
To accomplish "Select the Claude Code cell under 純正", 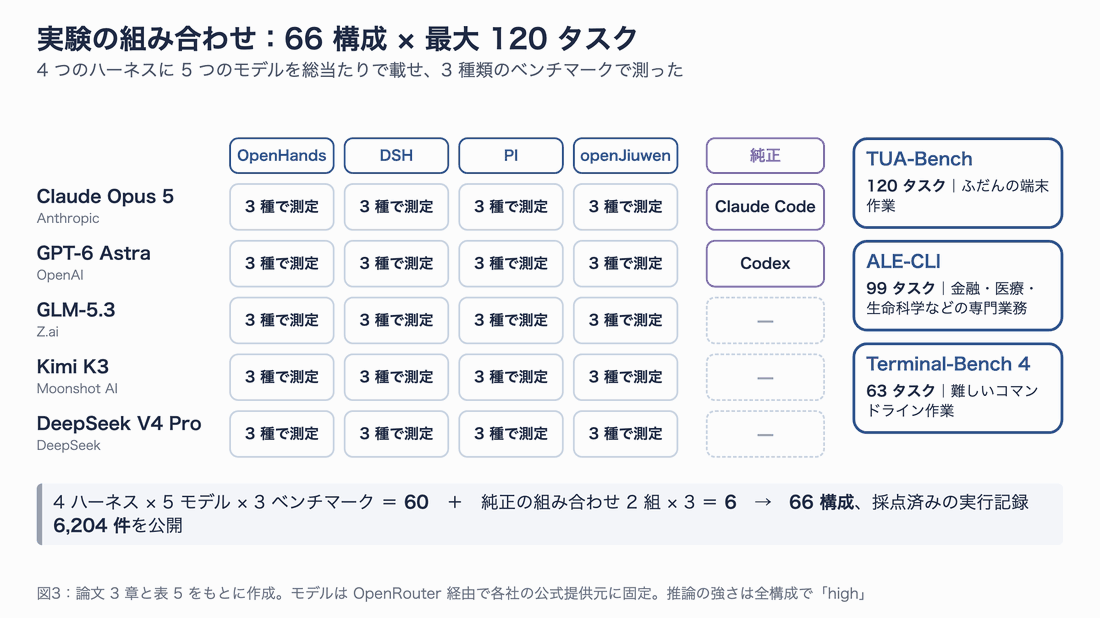I will 765,207.
